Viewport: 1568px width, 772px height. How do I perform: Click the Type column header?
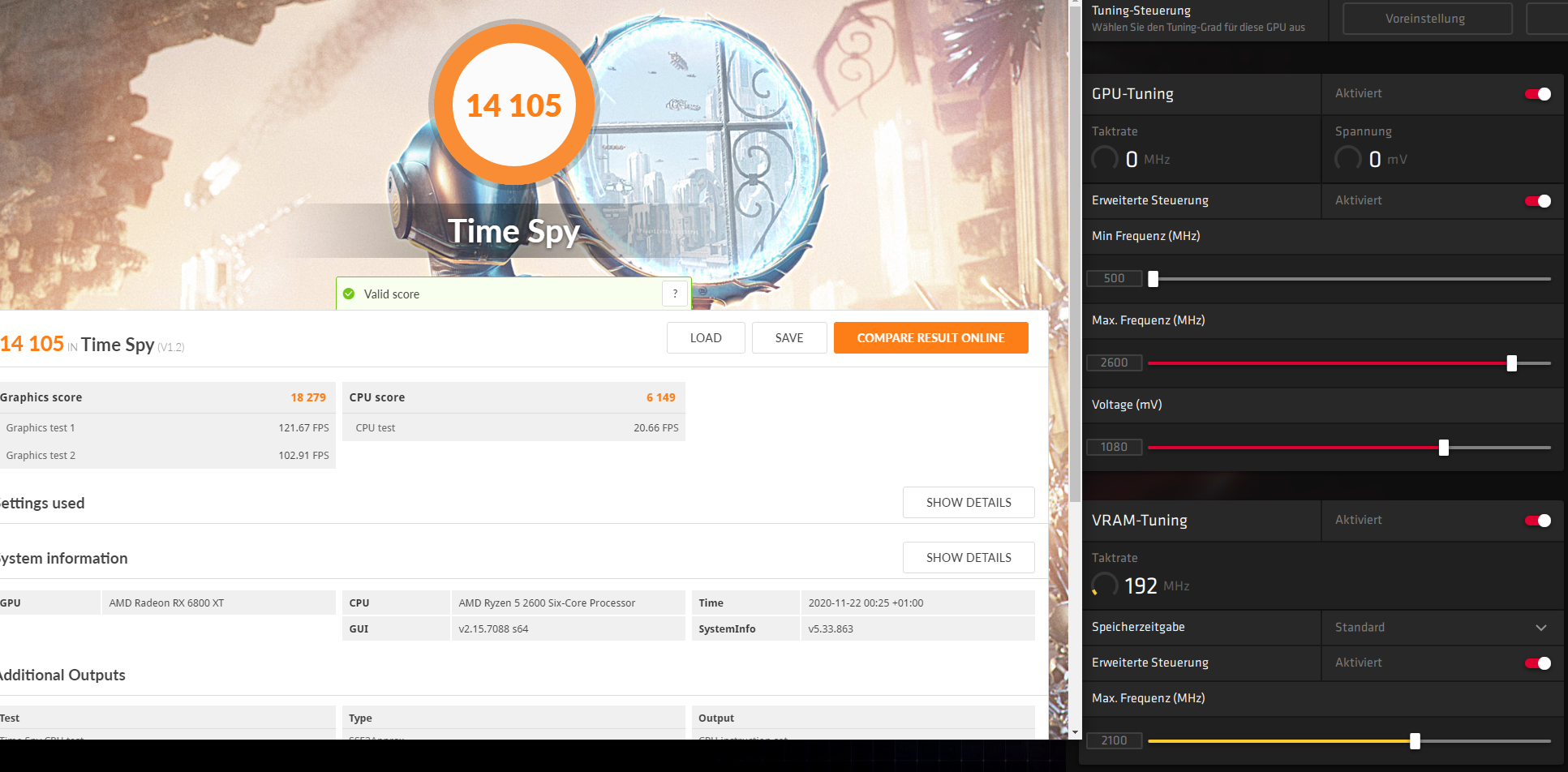tap(360, 718)
